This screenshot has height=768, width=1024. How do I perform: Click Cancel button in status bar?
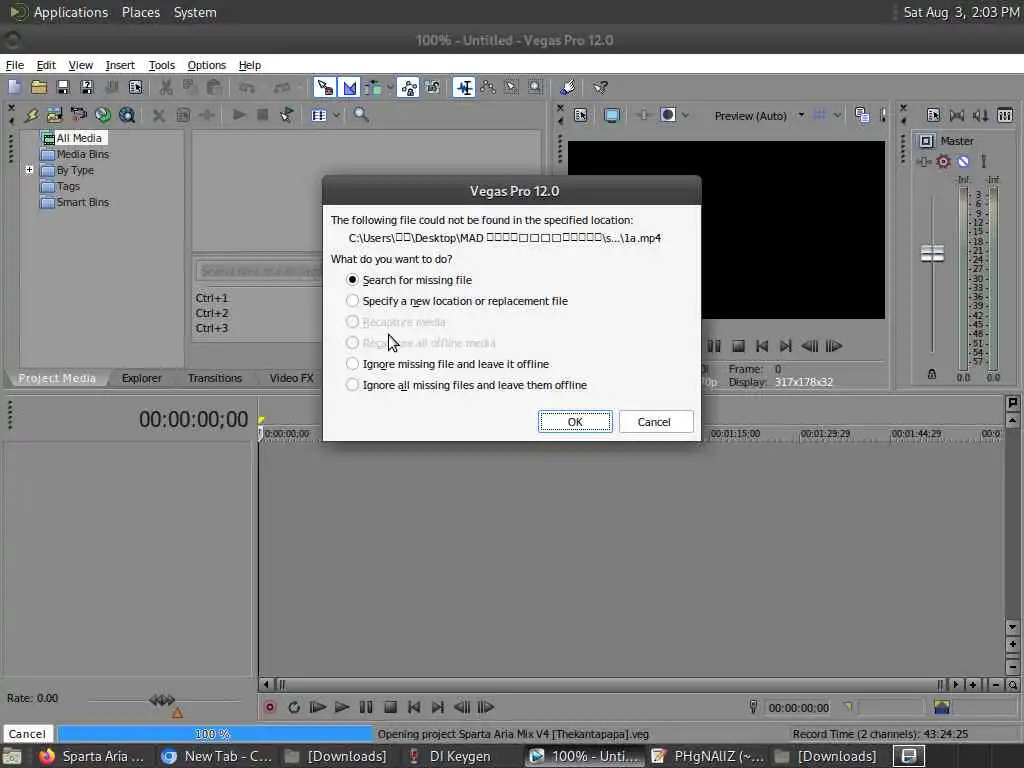click(27, 734)
